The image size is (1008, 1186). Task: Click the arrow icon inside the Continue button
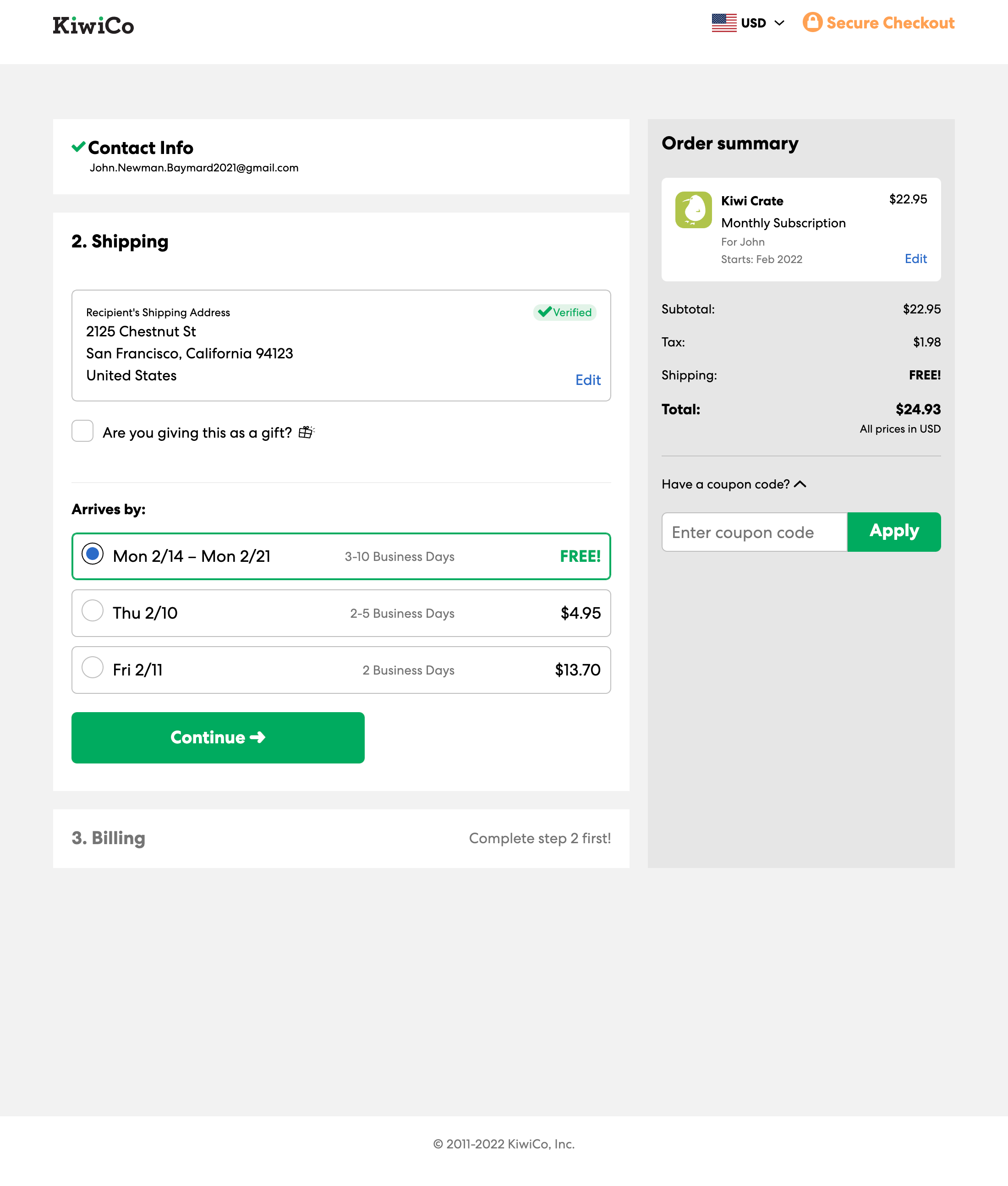(x=258, y=738)
